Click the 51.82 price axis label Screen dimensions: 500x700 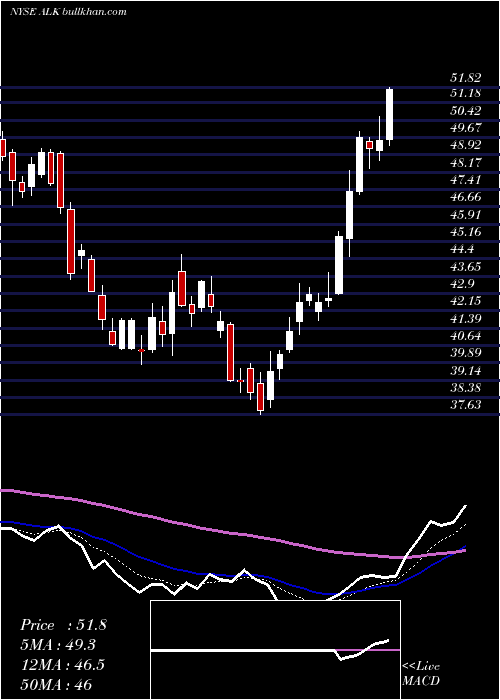coord(466,78)
